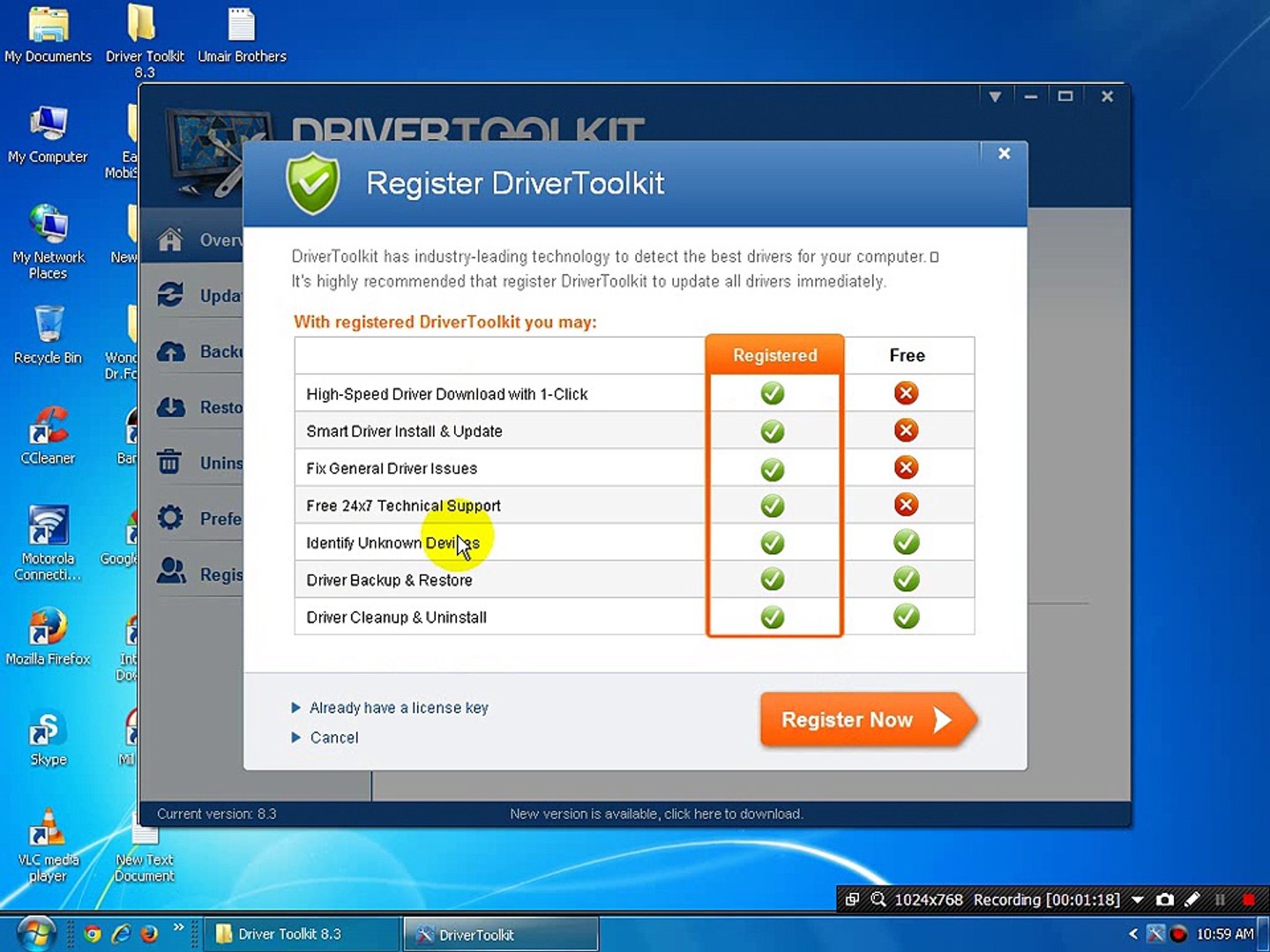
Task: Launch Skype from the desktop
Action: click(x=49, y=739)
